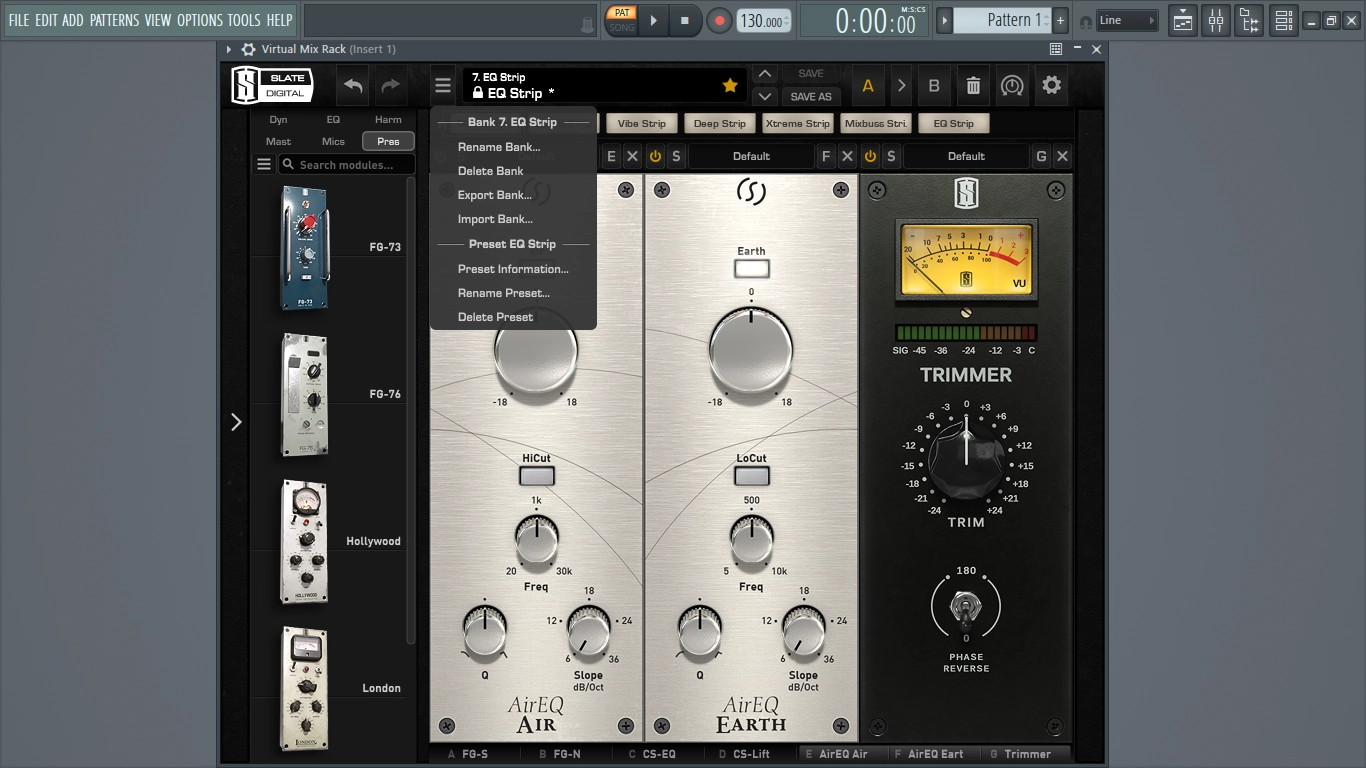Viewport: 1366px width, 768px height.
Task: Select the A comparison slot
Action: click(x=868, y=86)
